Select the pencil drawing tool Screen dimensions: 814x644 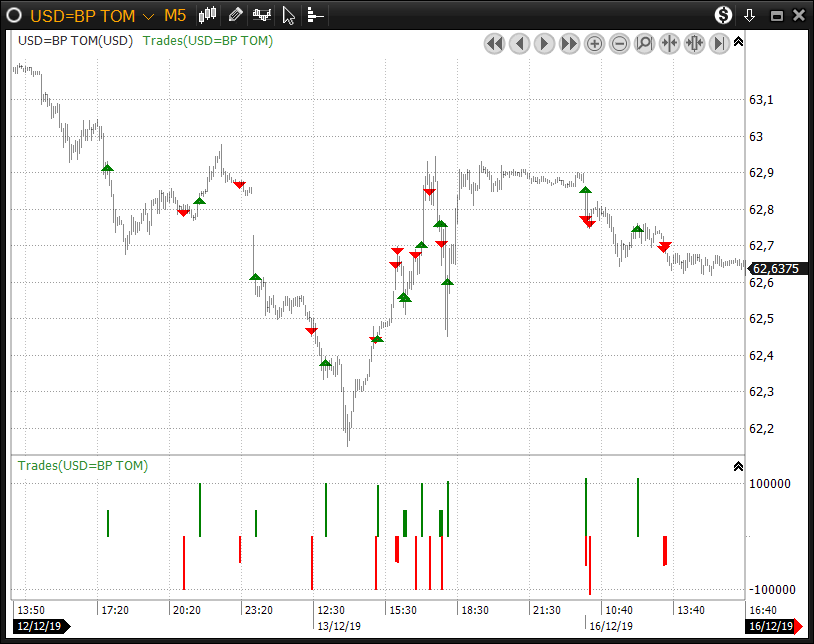[x=235, y=15]
